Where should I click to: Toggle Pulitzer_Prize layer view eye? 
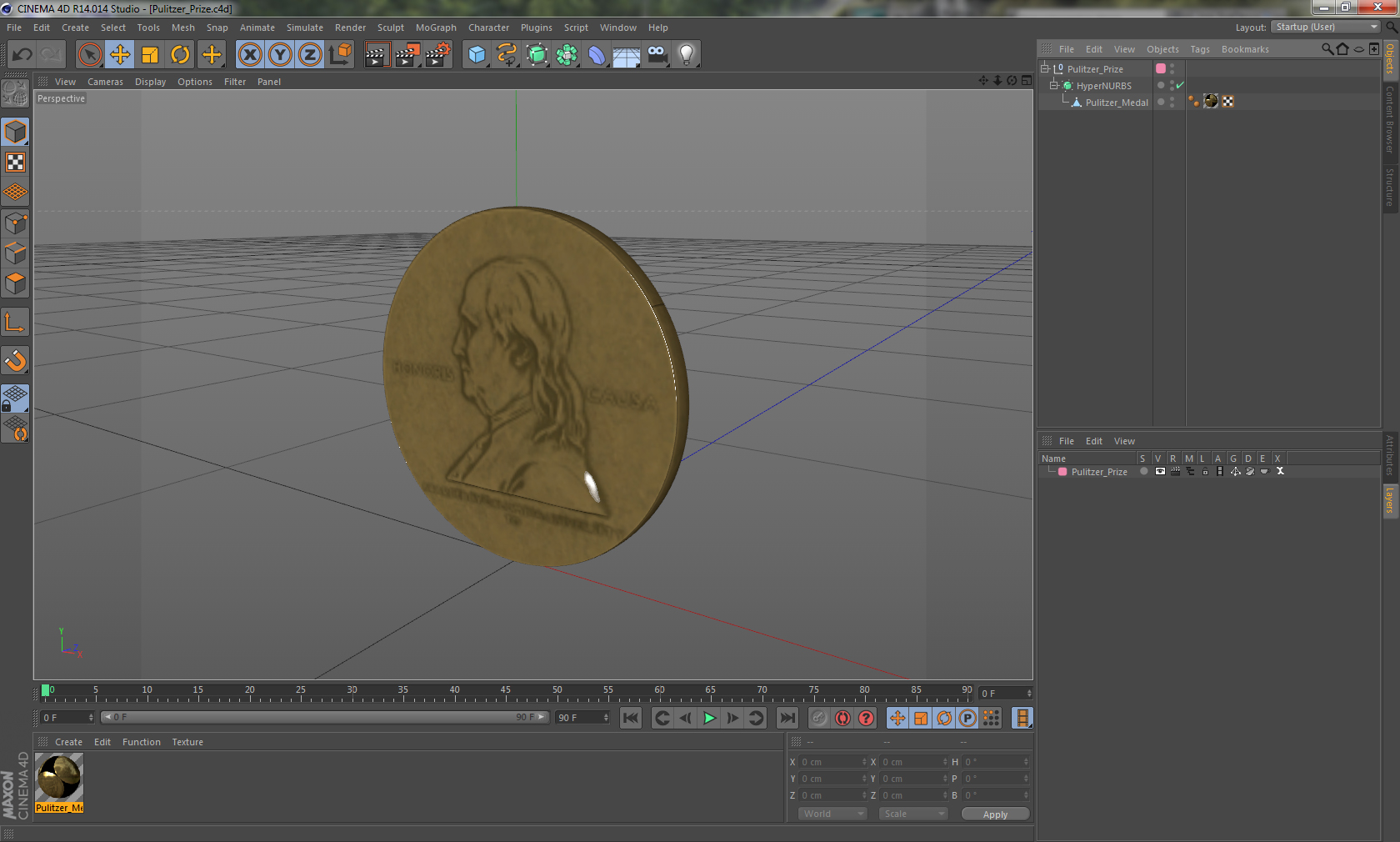[x=1159, y=471]
